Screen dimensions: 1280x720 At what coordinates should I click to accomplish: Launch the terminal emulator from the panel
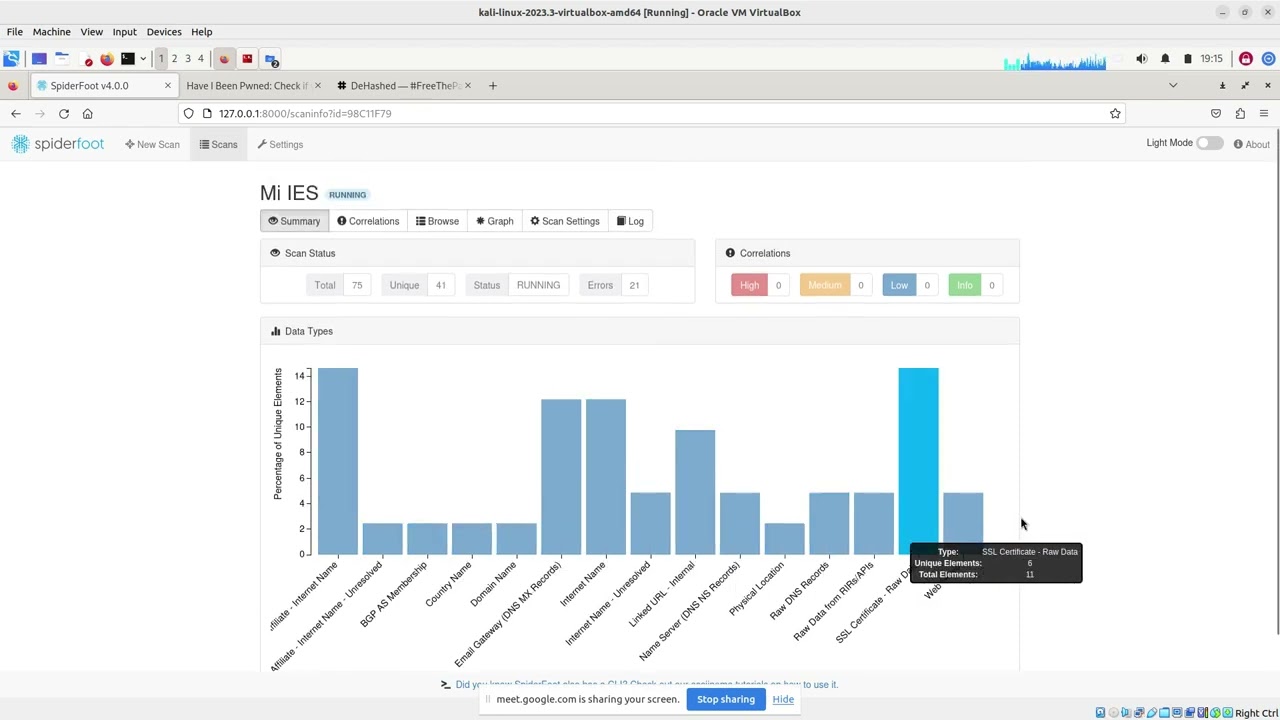click(x=127, y=59)
